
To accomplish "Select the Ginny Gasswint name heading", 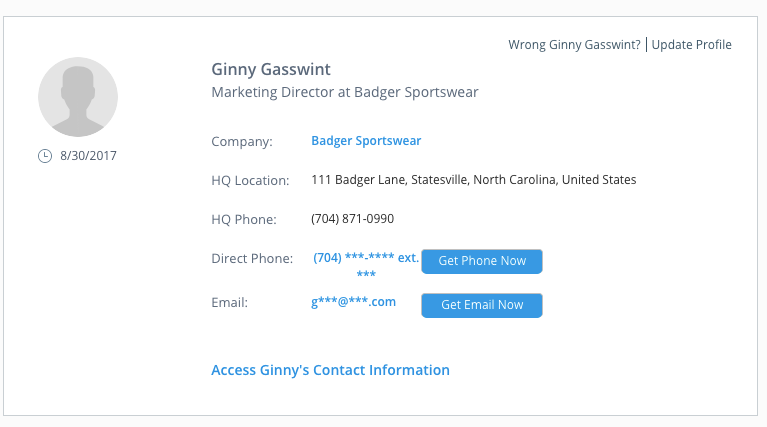I will click(x=271, y=70).
